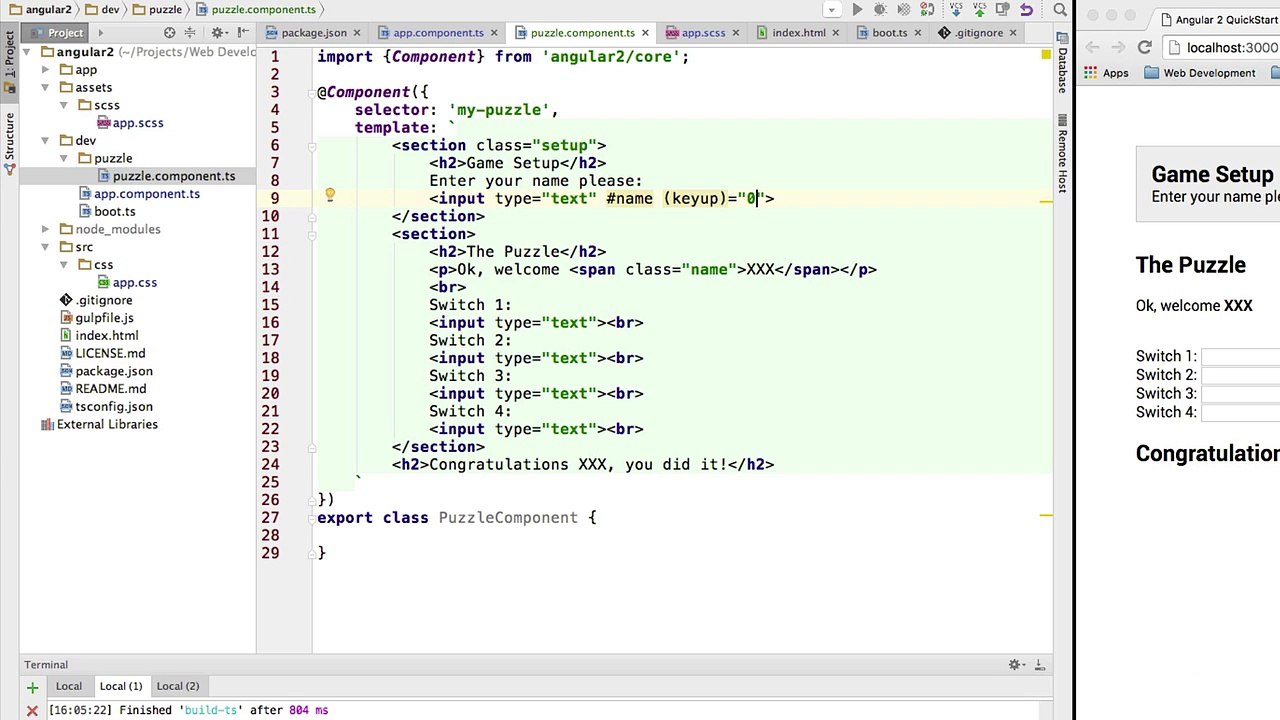Screen dimensions: 1280x720
Task: Close the package.json tab
Action: point(357,33)
